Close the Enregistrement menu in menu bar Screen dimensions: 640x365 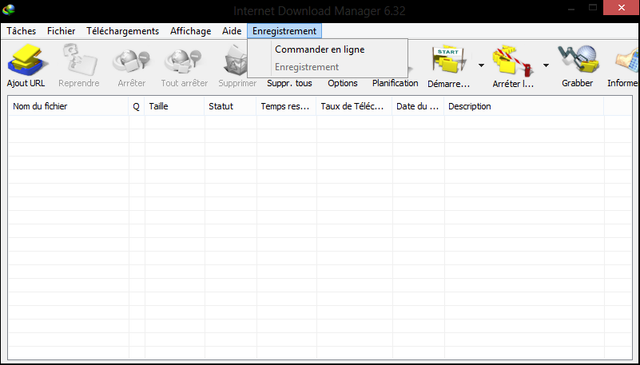(284, 31)
